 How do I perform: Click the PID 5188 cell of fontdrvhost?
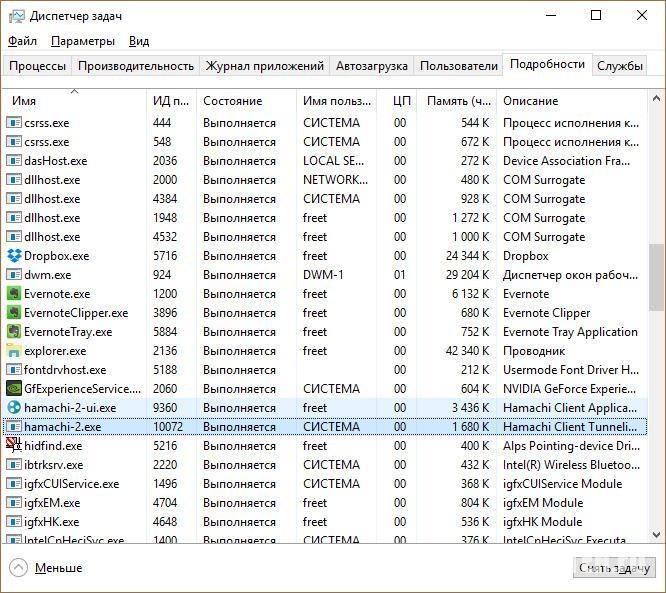165,370
